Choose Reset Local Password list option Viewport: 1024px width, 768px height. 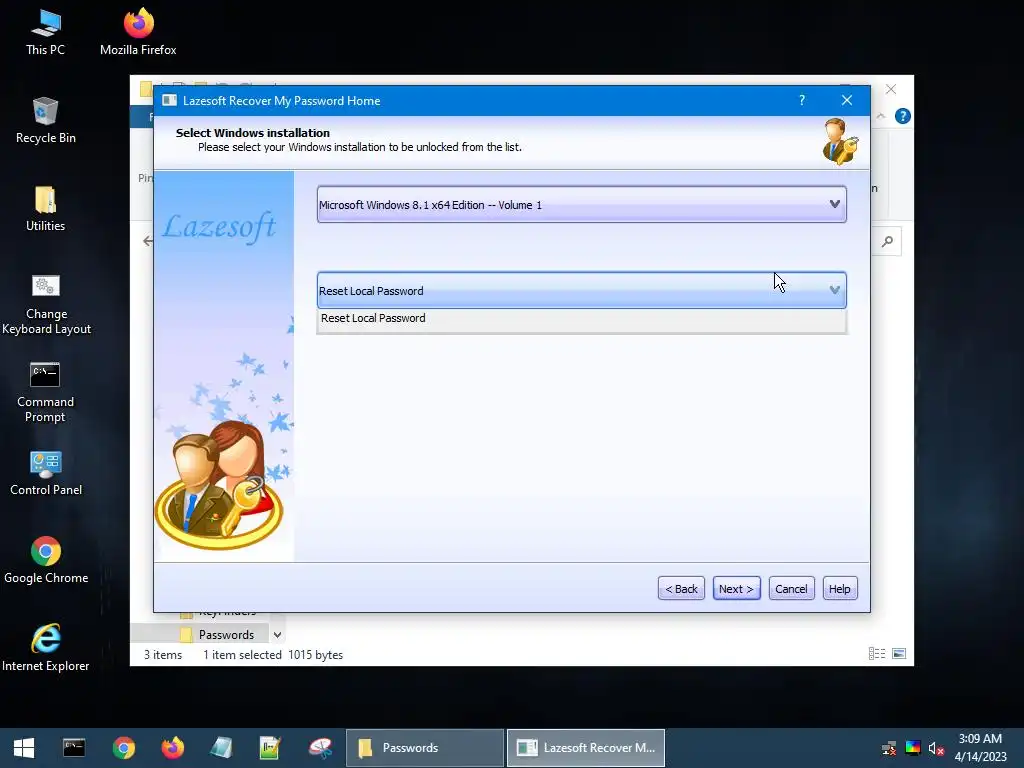[x=581, y=319]
